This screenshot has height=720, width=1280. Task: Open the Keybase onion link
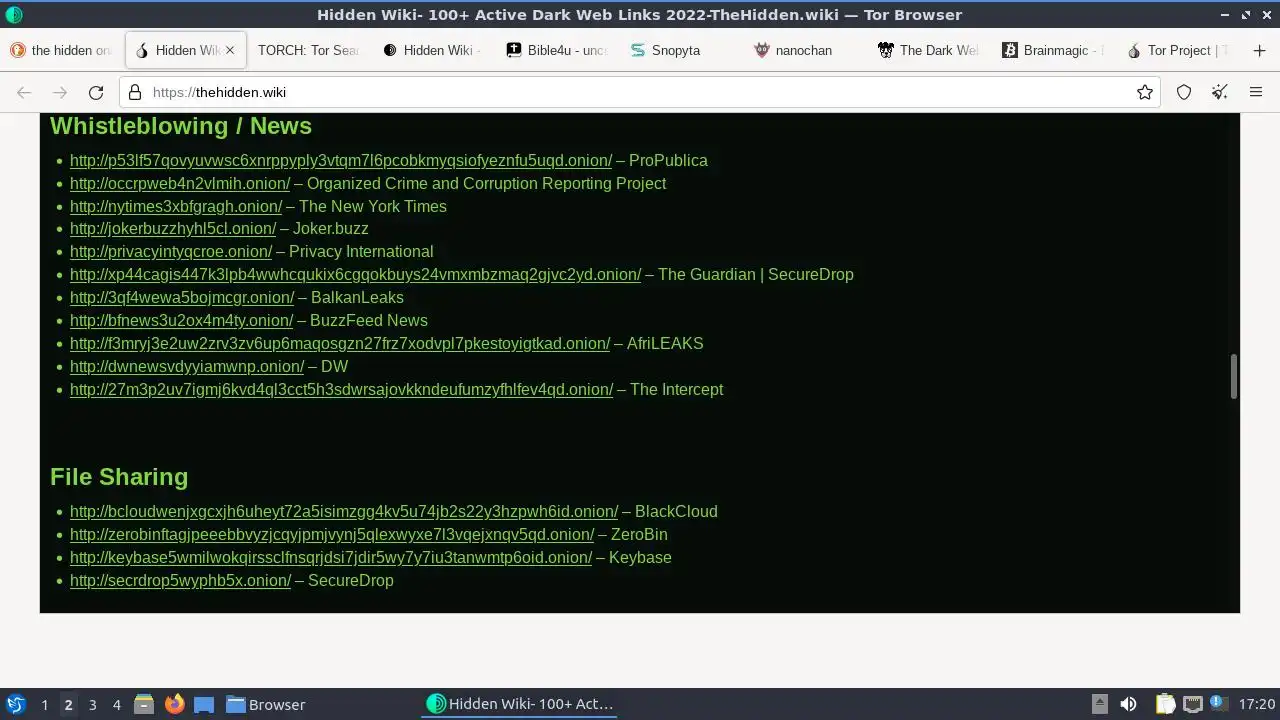pyautogui.click(x=331, y=557)
